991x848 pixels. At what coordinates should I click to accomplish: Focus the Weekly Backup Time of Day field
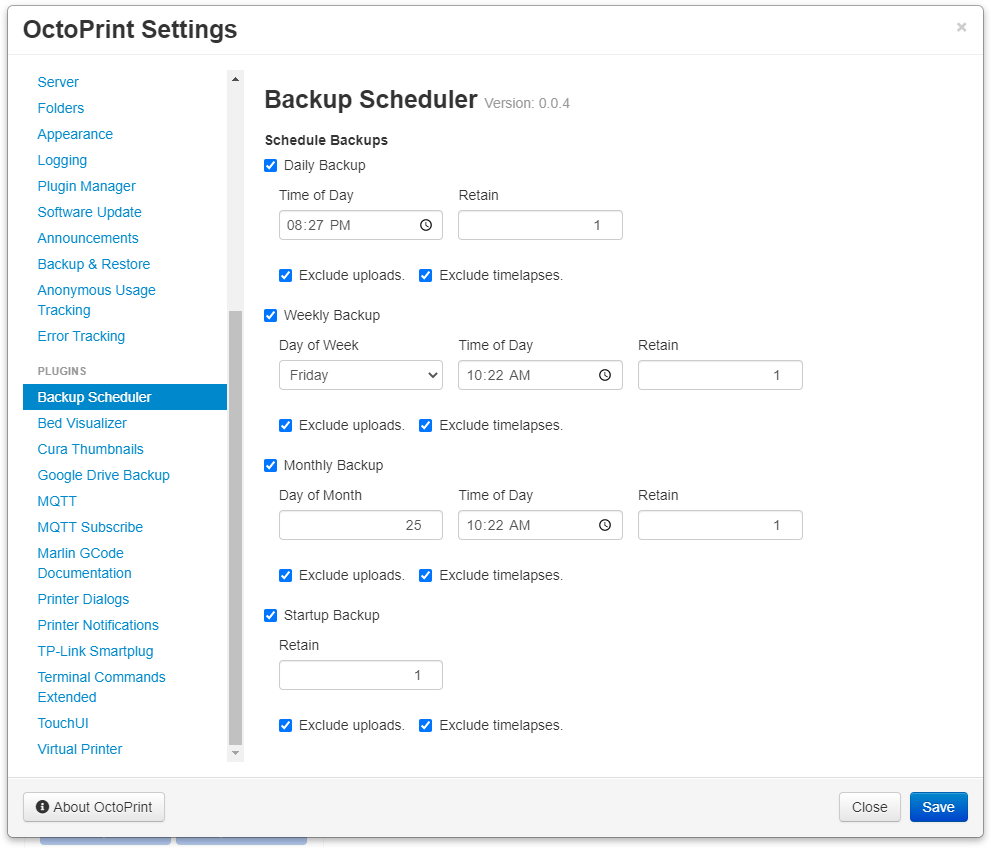pyautogui.click(x=540, y=375)
